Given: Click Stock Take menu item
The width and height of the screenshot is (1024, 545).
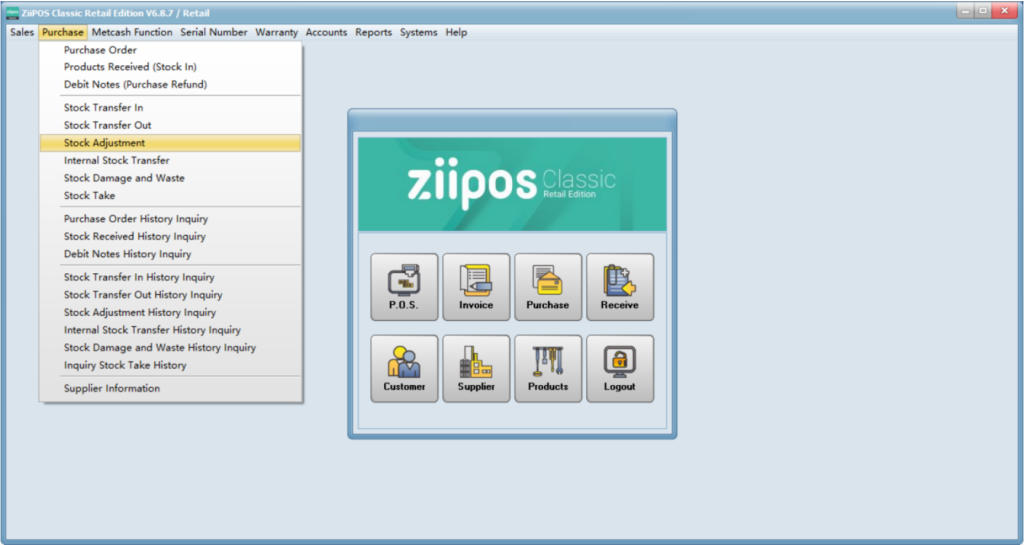Looking at the screenshot, I should [x=89, y=196].
